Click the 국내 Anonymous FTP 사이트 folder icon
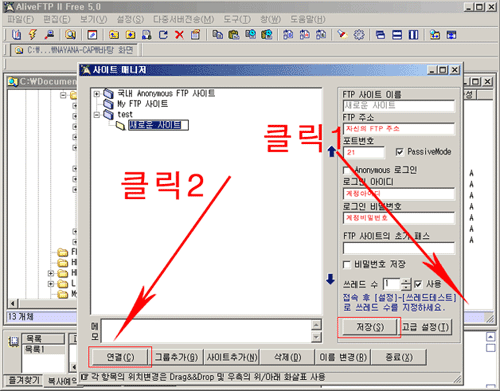 108,93
